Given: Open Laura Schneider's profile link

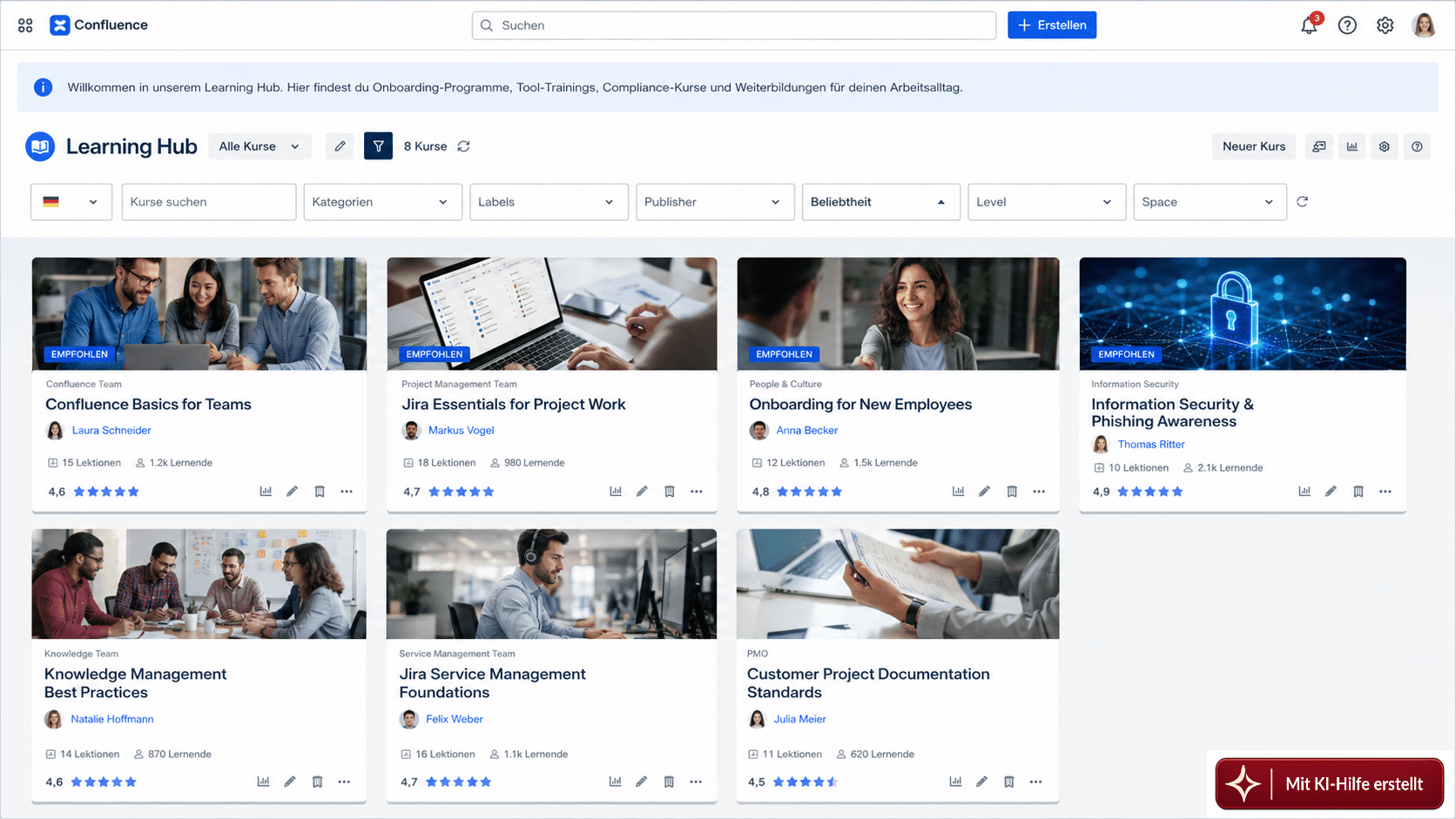Looking at the screenshot, I should click(x=111, y=430).
